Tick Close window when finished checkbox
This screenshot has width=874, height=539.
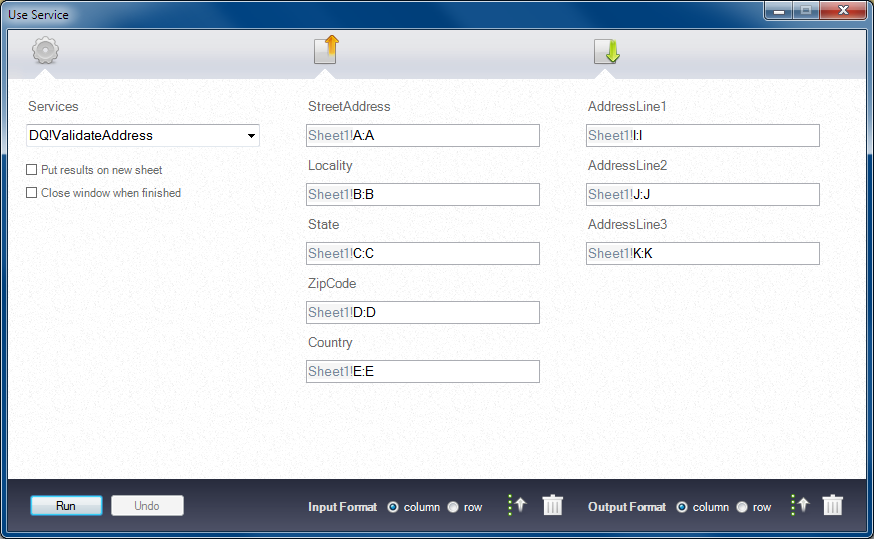32,192
